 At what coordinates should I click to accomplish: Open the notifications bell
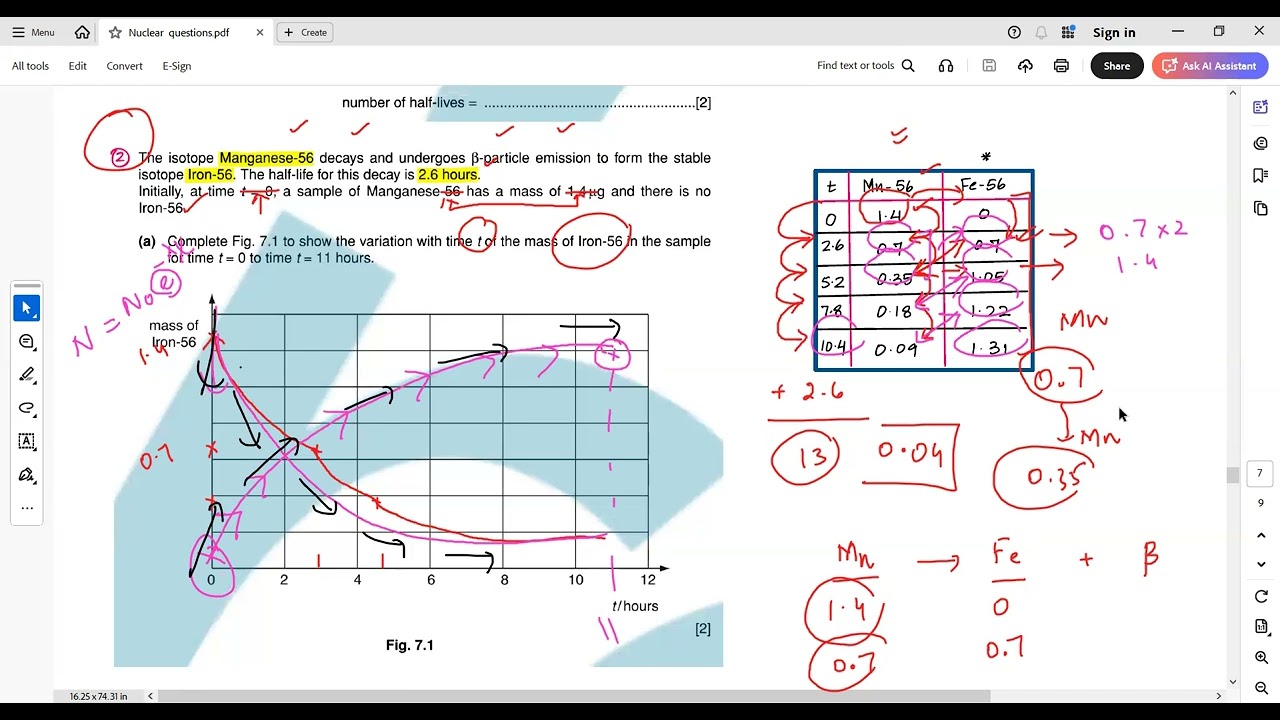[1041, 32]
